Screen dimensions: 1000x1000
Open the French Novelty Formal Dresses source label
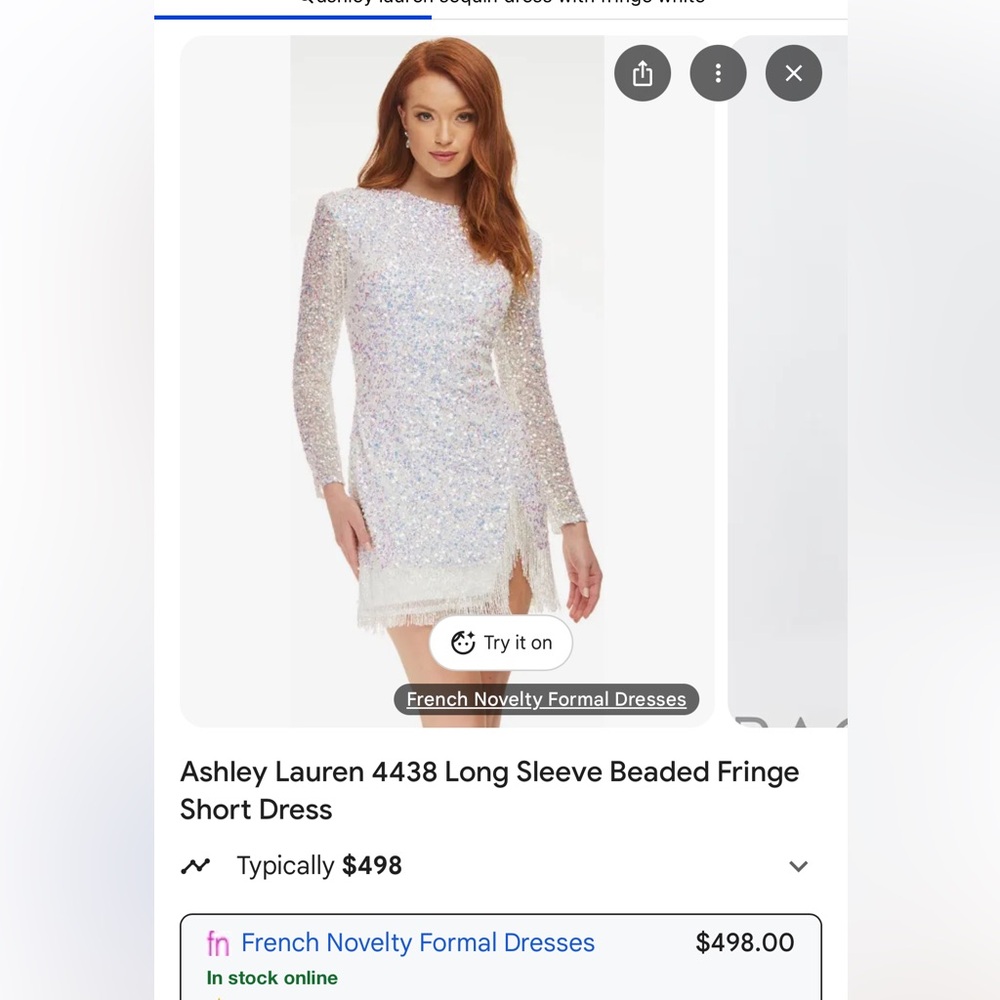click(546, 699)
